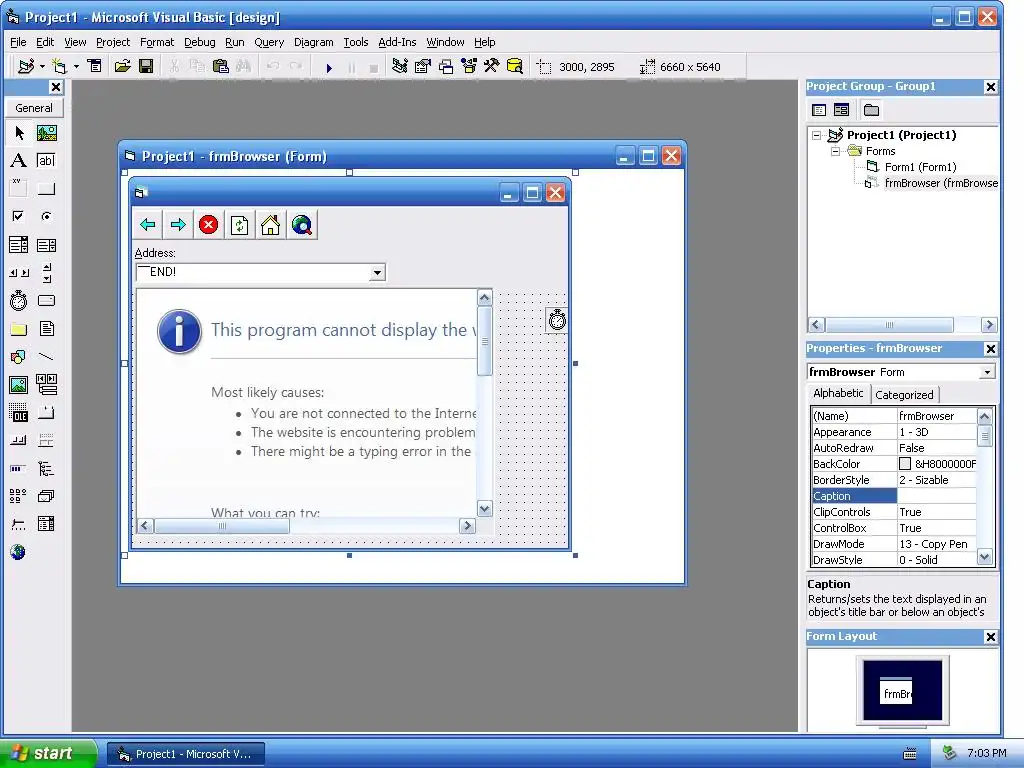
Task: Select the HScrollBar control tool
Action: click(19, 273)
